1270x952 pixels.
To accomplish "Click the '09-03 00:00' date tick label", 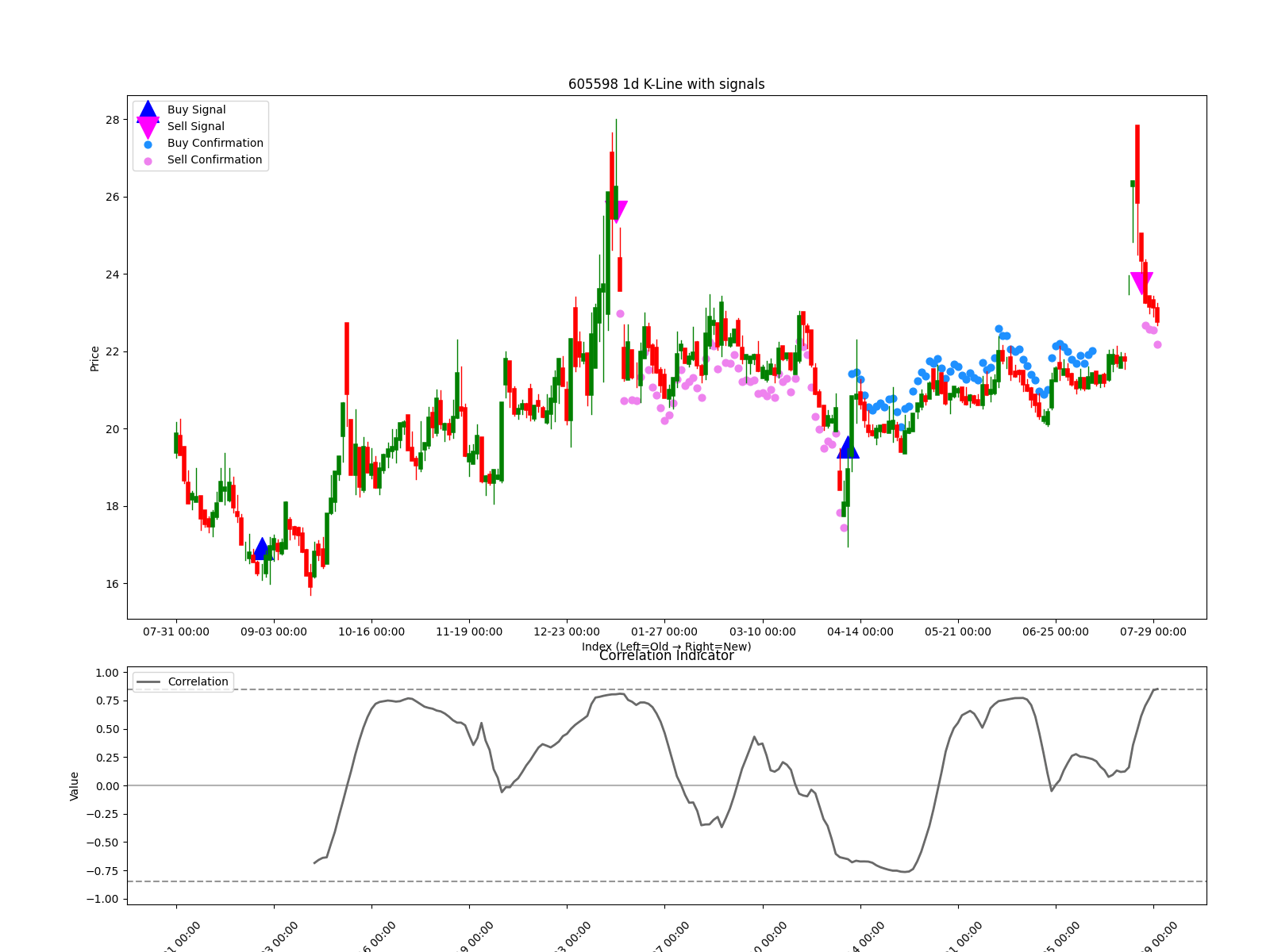I will pos(274,632).
